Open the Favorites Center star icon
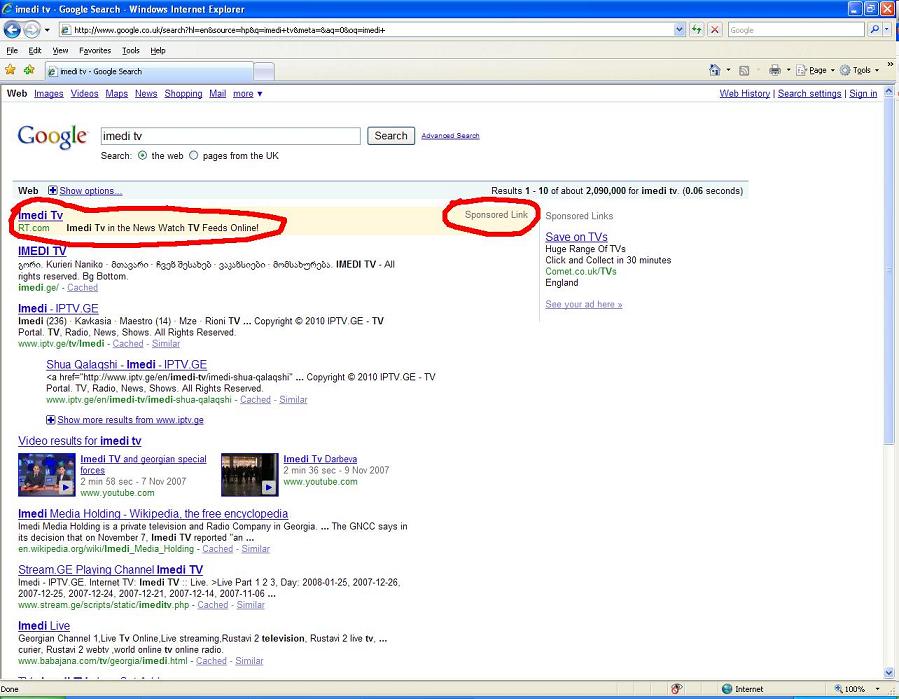The height and width of the screenshot is (699, 899). [10, 70]
